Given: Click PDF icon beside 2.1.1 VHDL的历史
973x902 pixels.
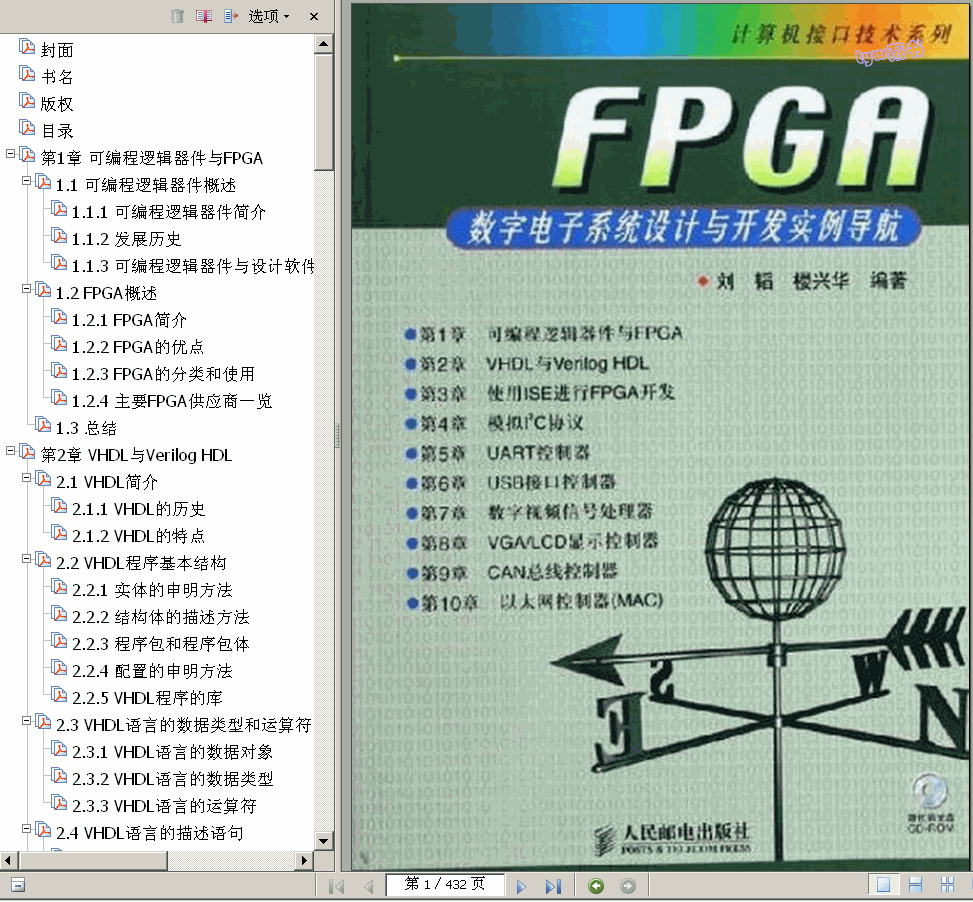Looking at the screenshot, I should [59, 506].
